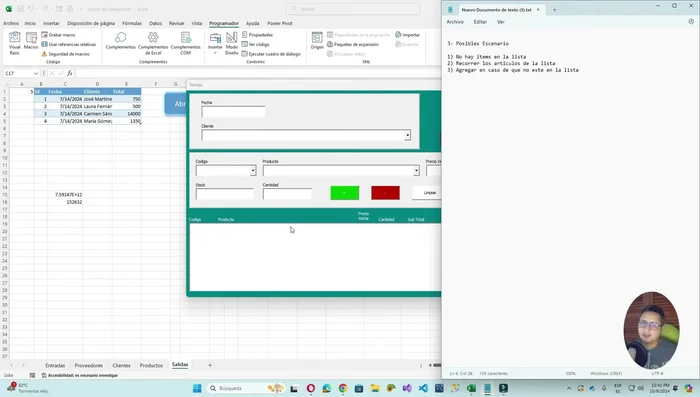
Task: Switch to the Insertar ribbon tab
Action: (51, 23)
